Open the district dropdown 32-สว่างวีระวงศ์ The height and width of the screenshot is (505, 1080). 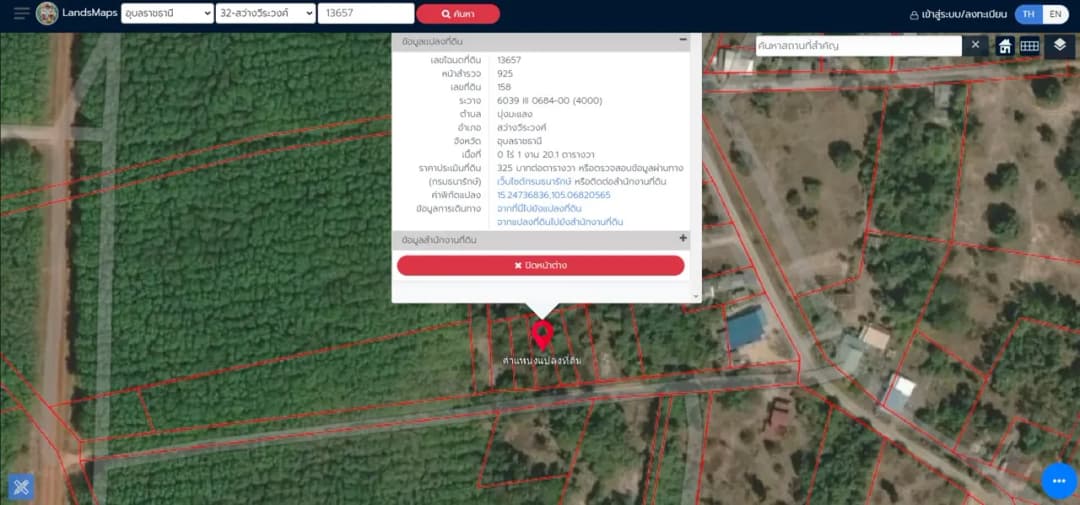point(266,13)
